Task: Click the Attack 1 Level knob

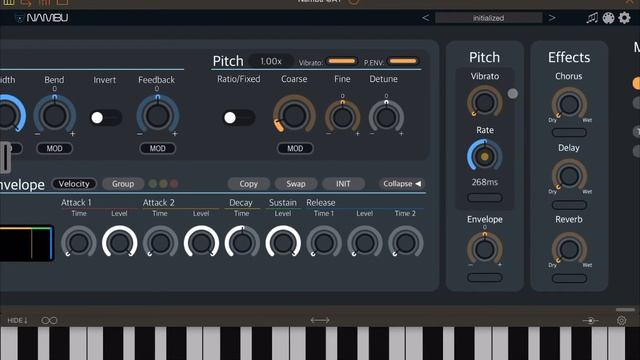Action: coord(120,243)
